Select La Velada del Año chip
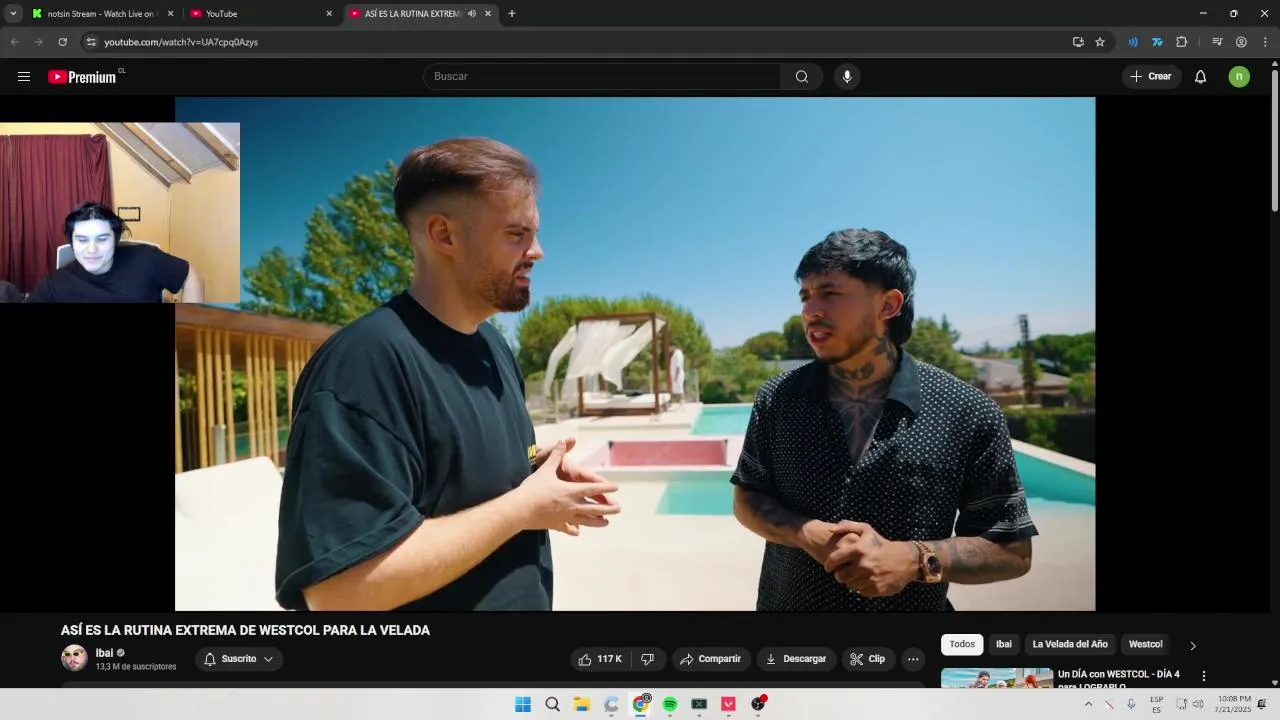Image resolution: width=1280 pixels, height=720 pixels. point(1070,645)
